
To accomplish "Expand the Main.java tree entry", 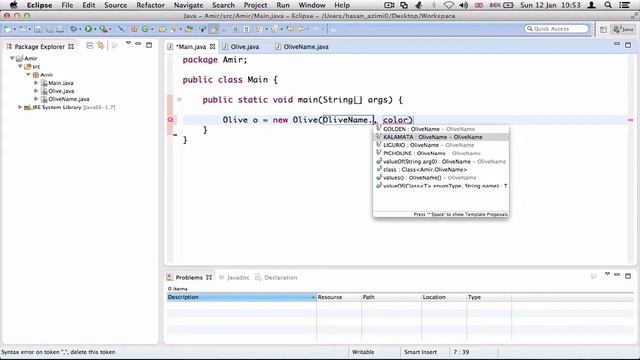I will coord(36,83).
